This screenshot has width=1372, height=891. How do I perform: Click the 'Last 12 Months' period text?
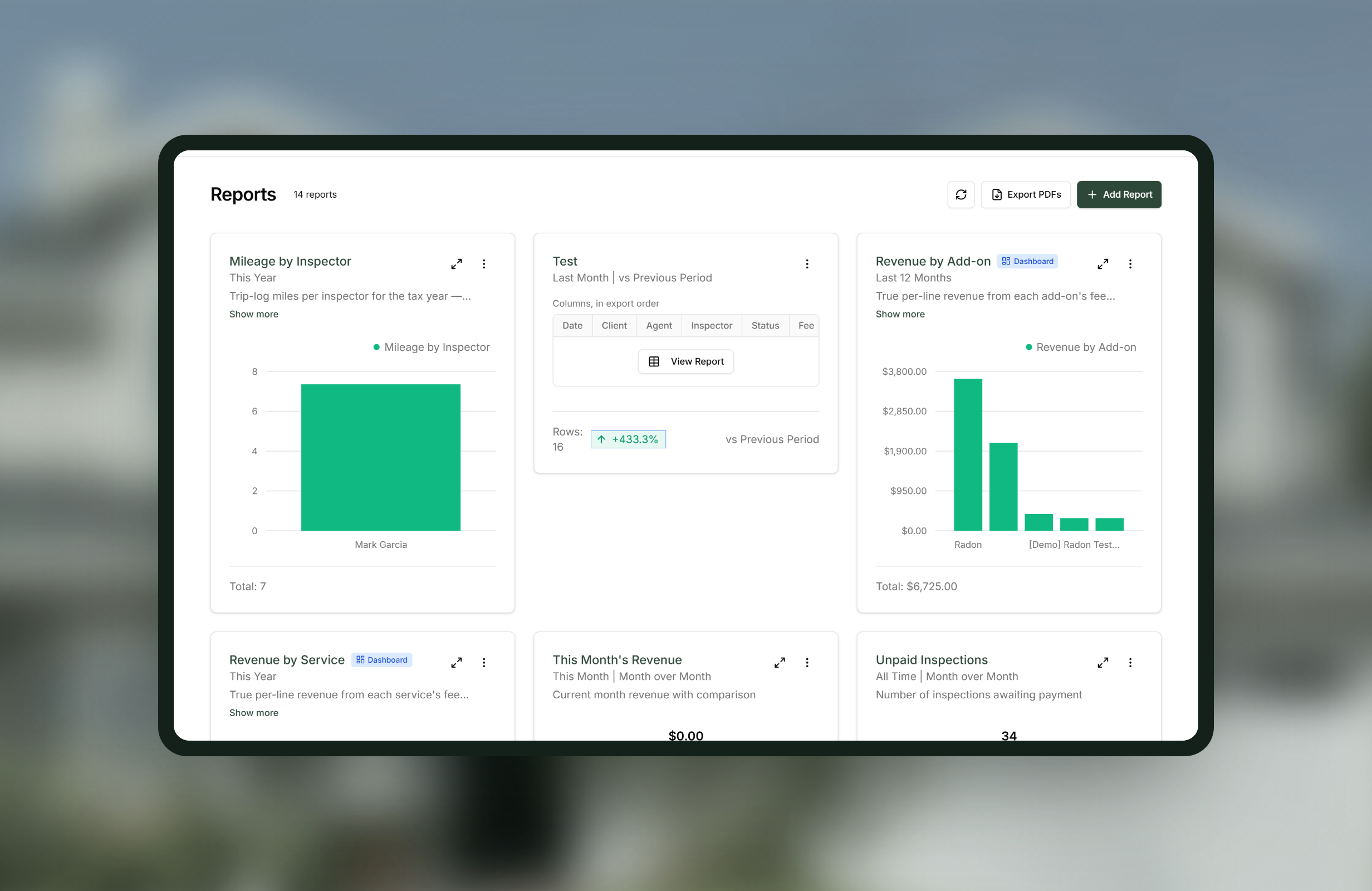point(913,277)
